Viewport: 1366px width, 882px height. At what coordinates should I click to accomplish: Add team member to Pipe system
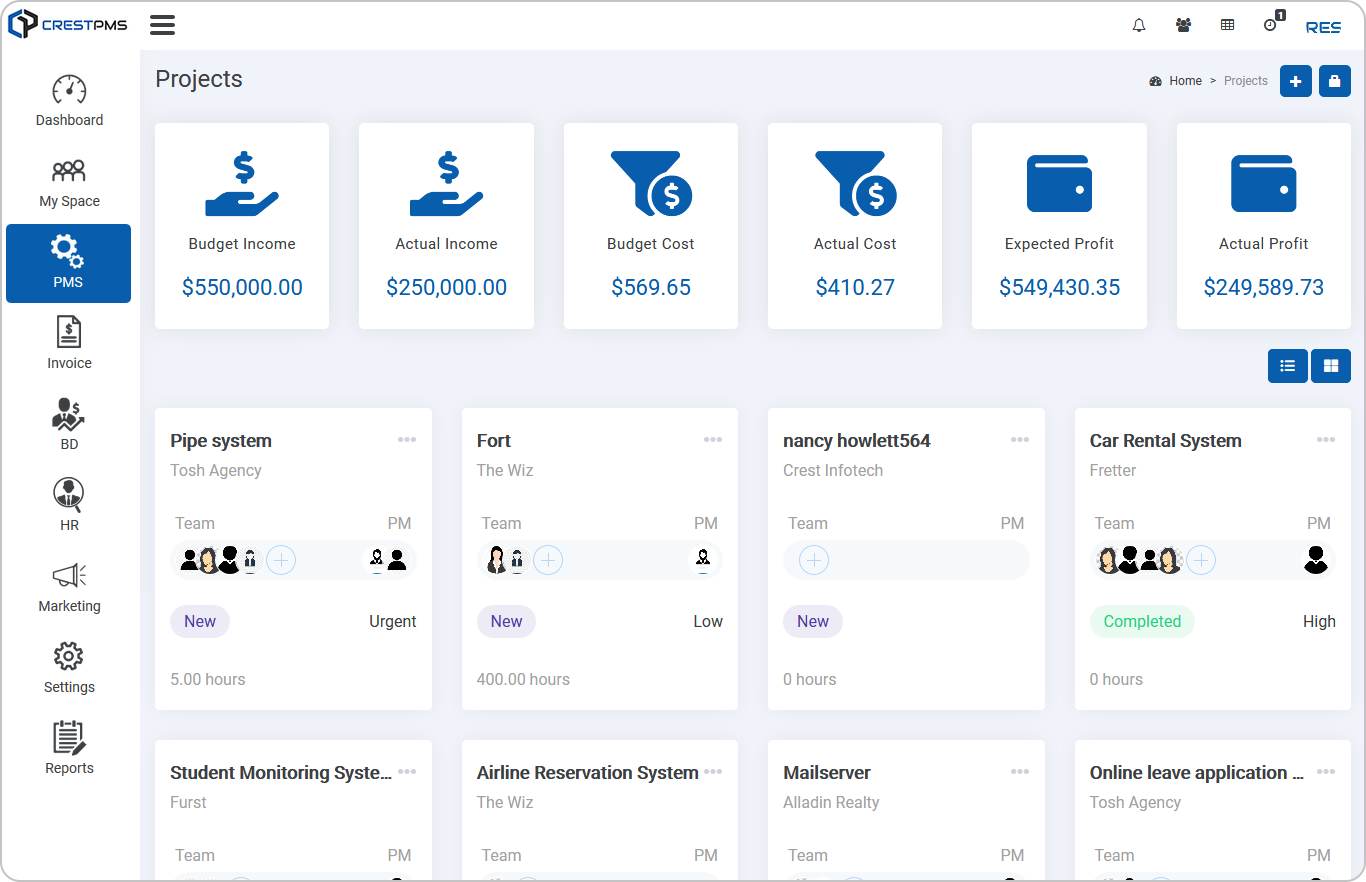tap(282, 560)
